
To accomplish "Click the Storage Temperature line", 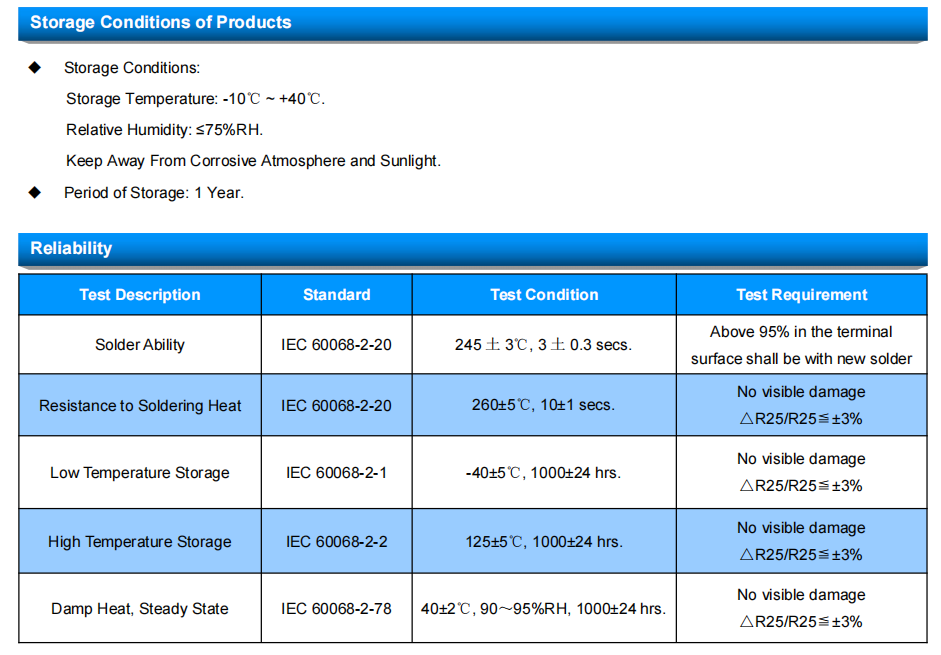I will [x=196, y=98].
